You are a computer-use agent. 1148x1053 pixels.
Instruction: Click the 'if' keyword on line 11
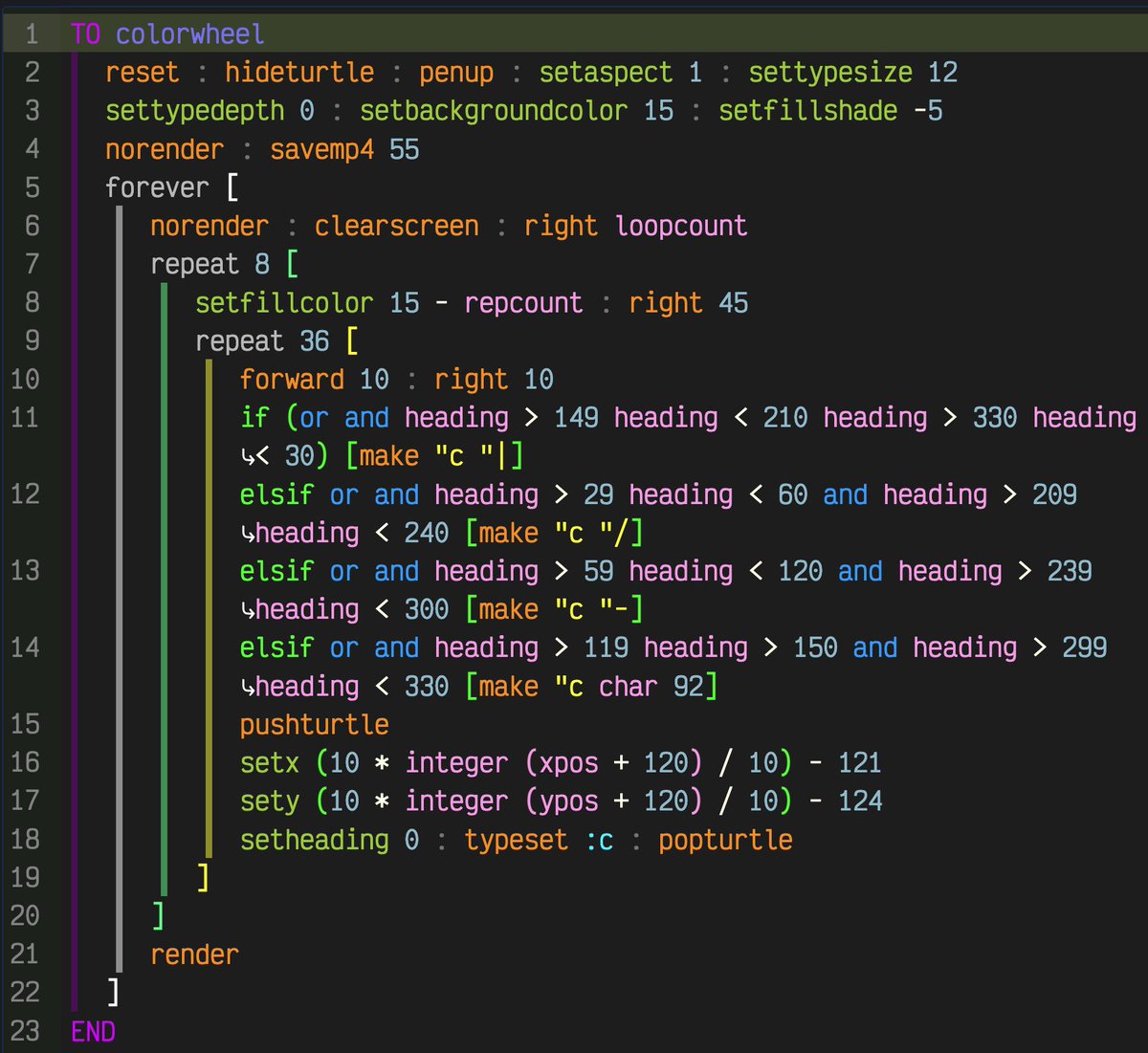(x=254, y=418)
